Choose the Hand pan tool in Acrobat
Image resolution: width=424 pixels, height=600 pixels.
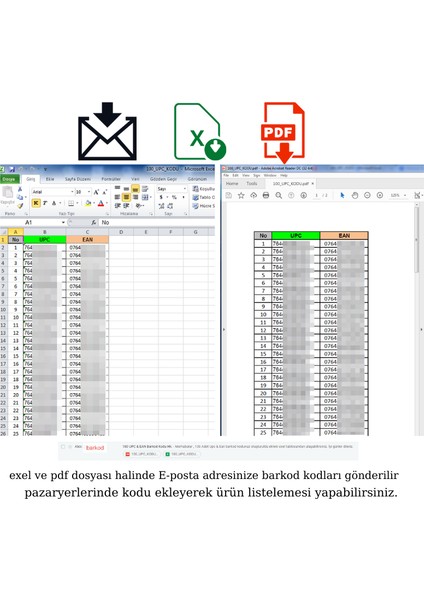(355, 196)
